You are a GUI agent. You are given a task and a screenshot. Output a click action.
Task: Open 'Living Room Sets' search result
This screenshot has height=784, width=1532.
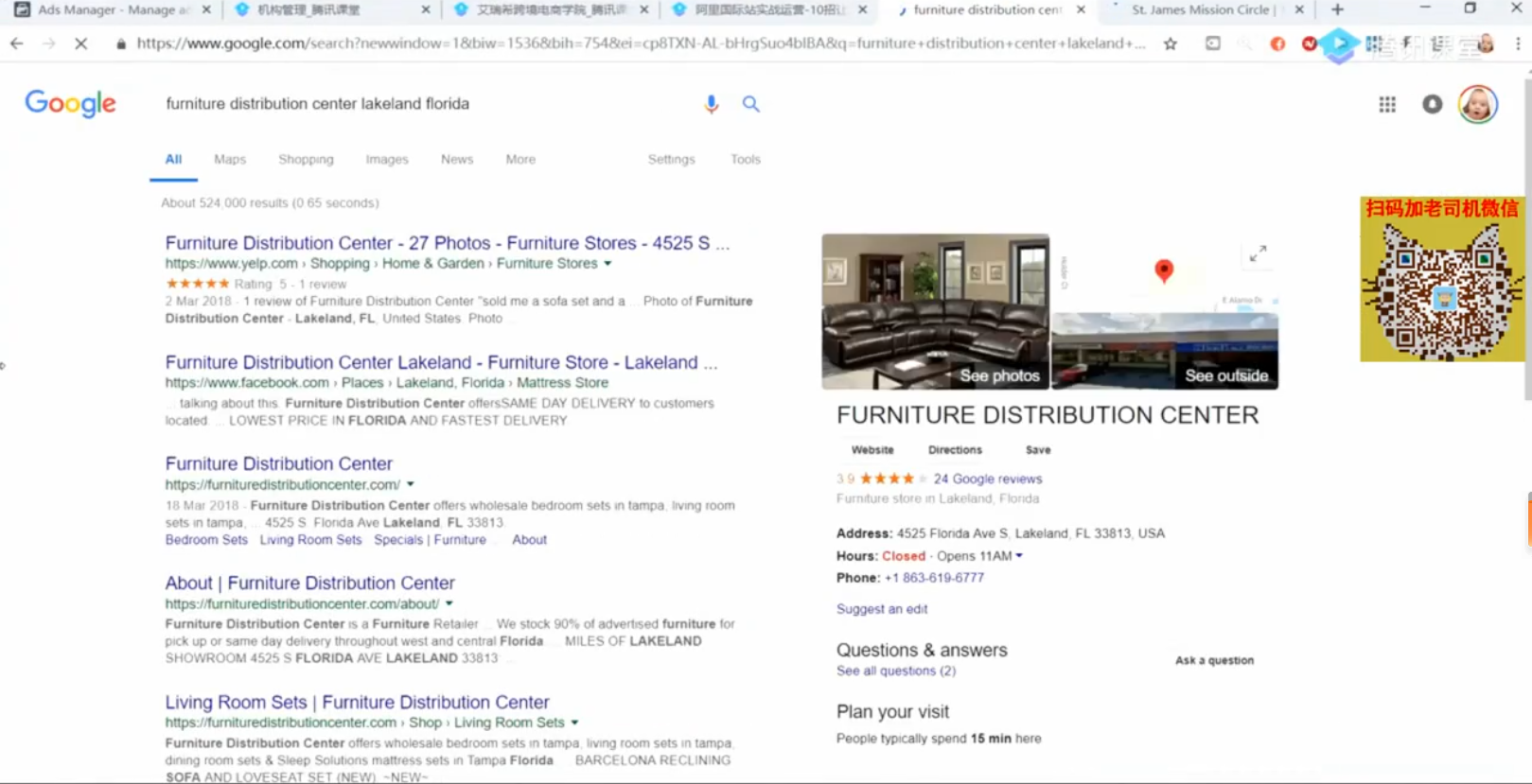358,702
